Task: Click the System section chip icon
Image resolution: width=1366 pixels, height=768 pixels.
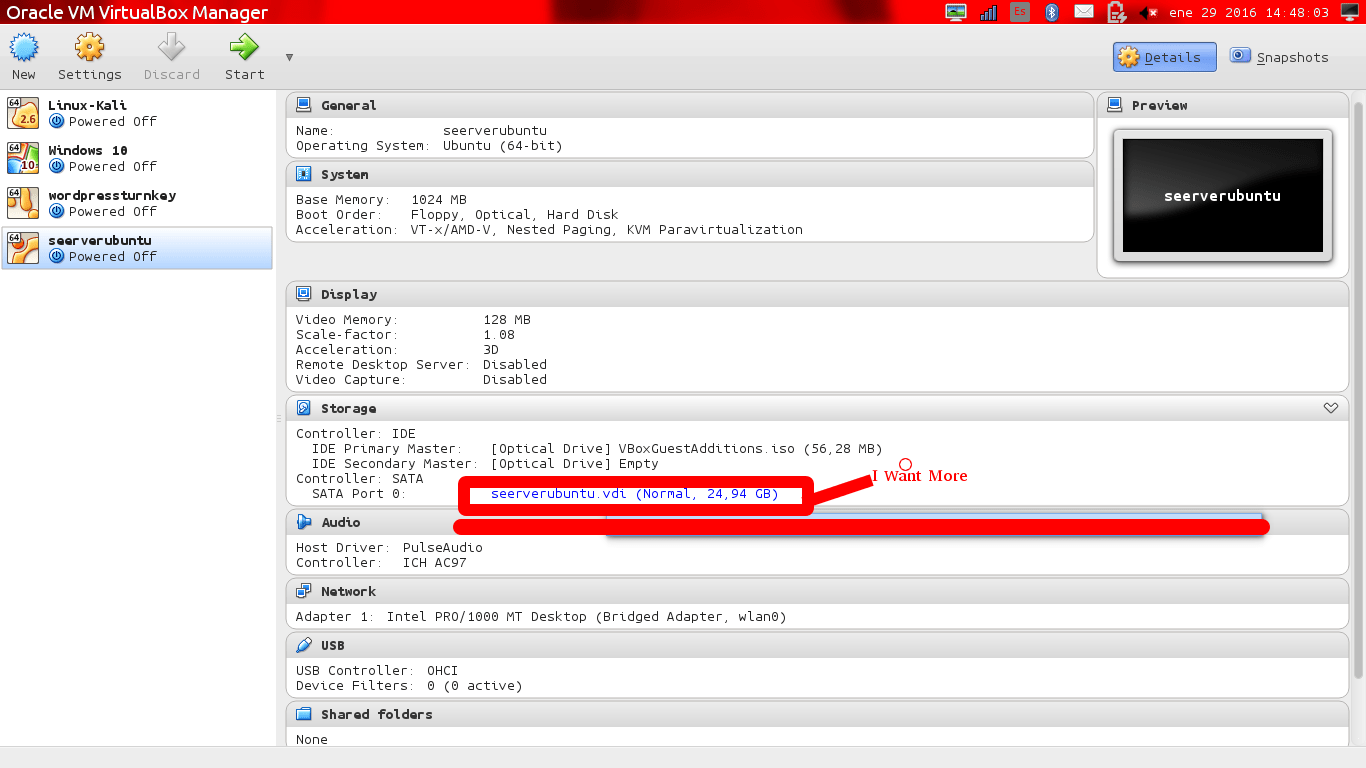Action: [303, 173]
